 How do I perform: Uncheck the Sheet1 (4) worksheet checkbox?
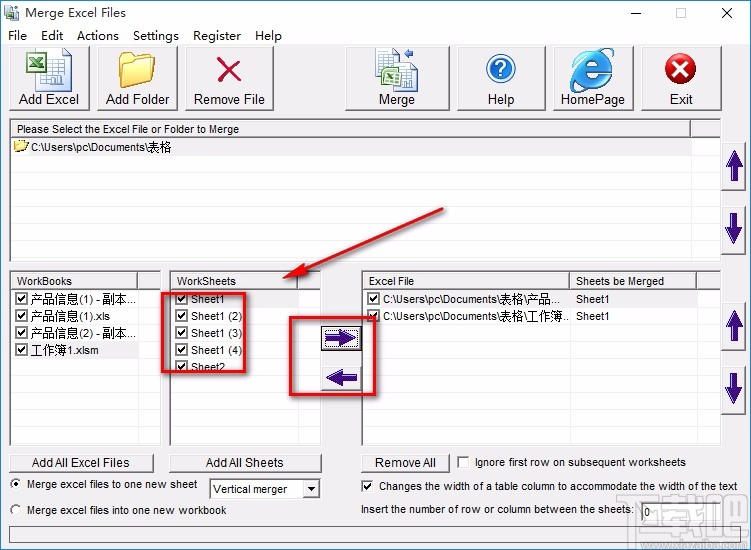182,350
